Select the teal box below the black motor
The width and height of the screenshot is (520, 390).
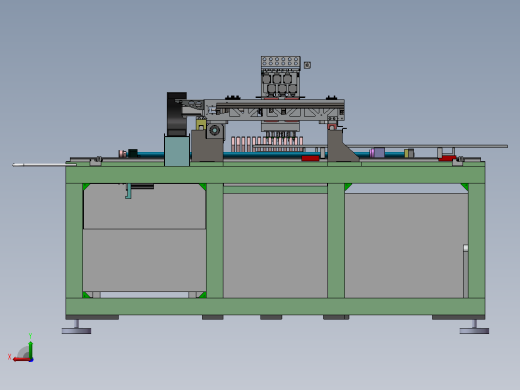(177, 151)
